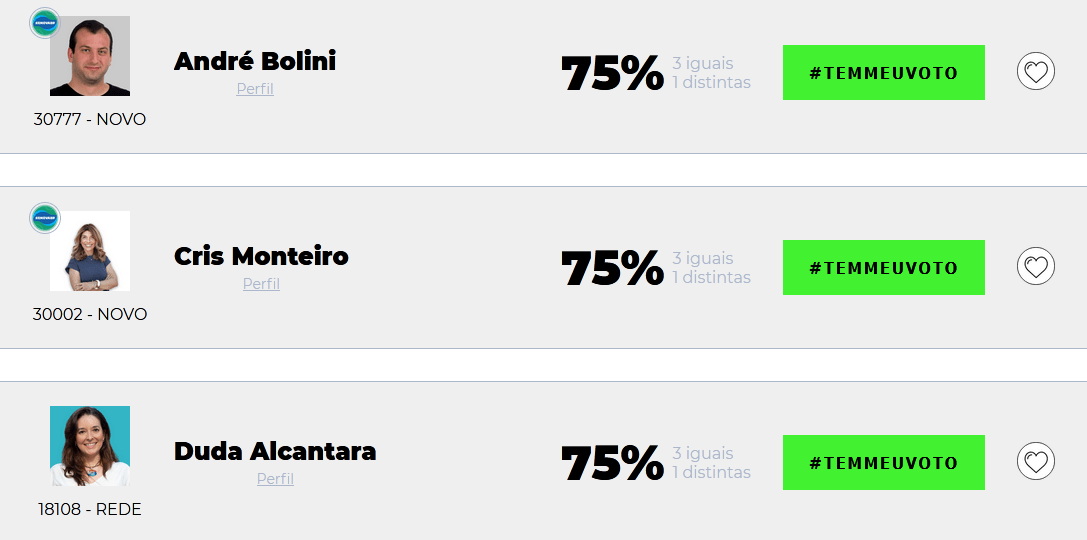
Task: Click the candidate name Cris Monteiro
Action: click(x=261, y=256)
